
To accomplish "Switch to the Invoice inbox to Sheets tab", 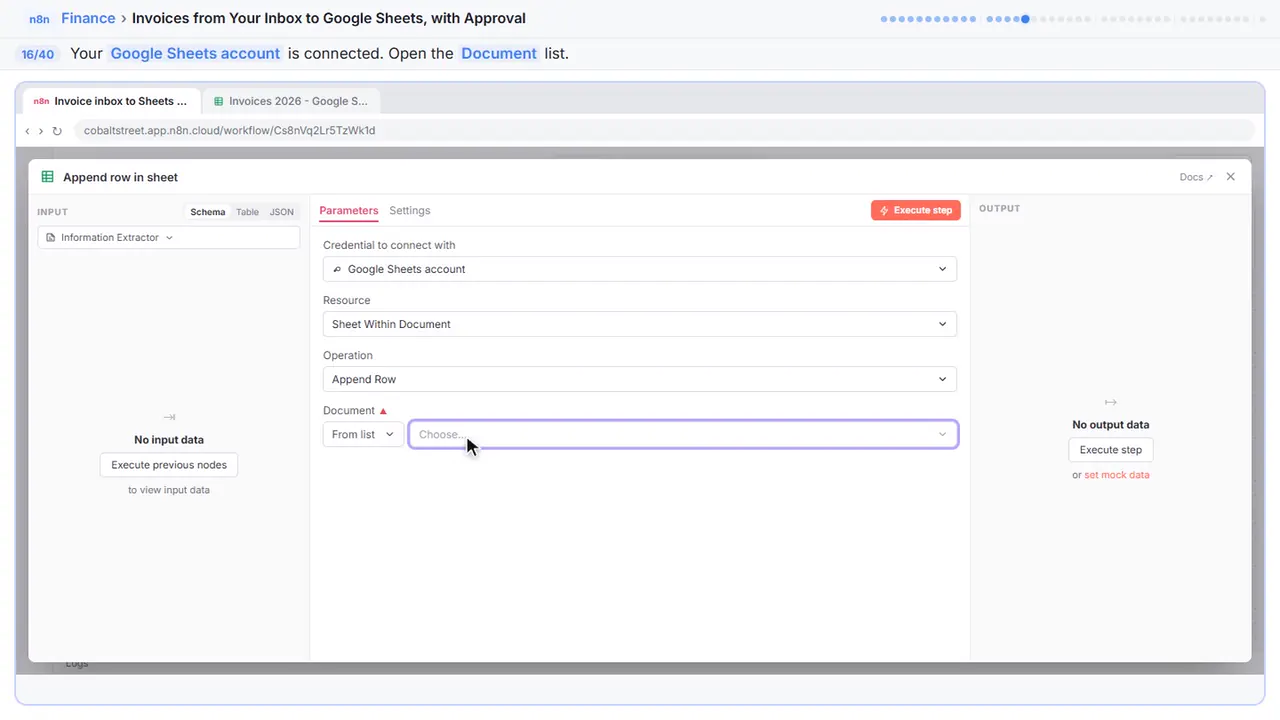I will [110, 101].
